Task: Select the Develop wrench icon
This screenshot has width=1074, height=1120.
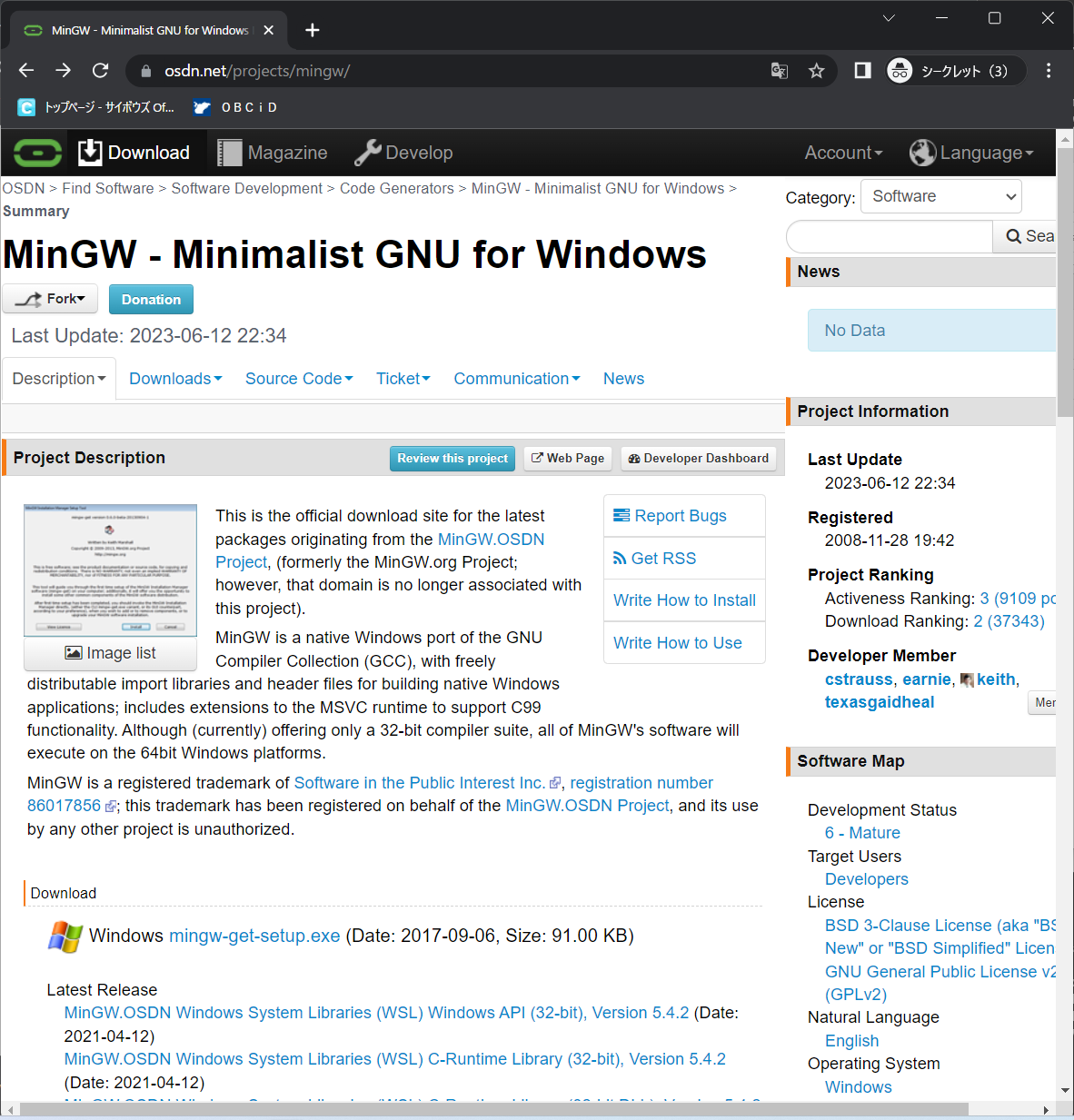Action: click(367, 152)
